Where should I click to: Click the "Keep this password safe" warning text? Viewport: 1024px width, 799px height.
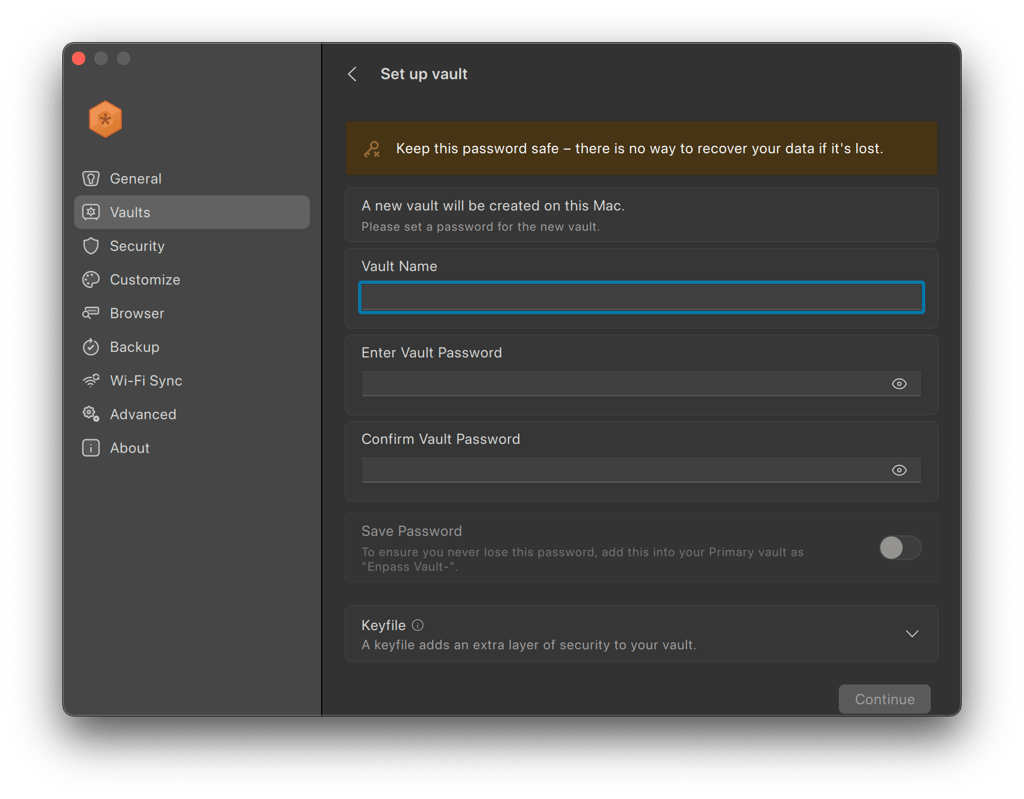pos(639,148)
